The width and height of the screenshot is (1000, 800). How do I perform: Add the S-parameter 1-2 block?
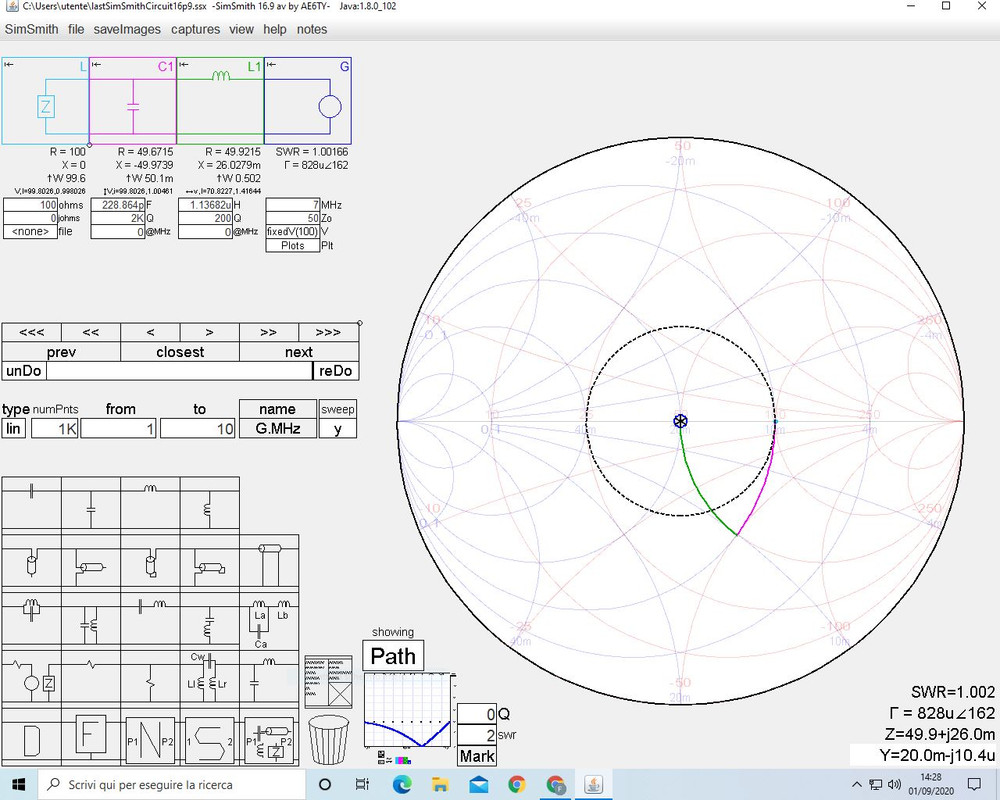coord(210,740)
